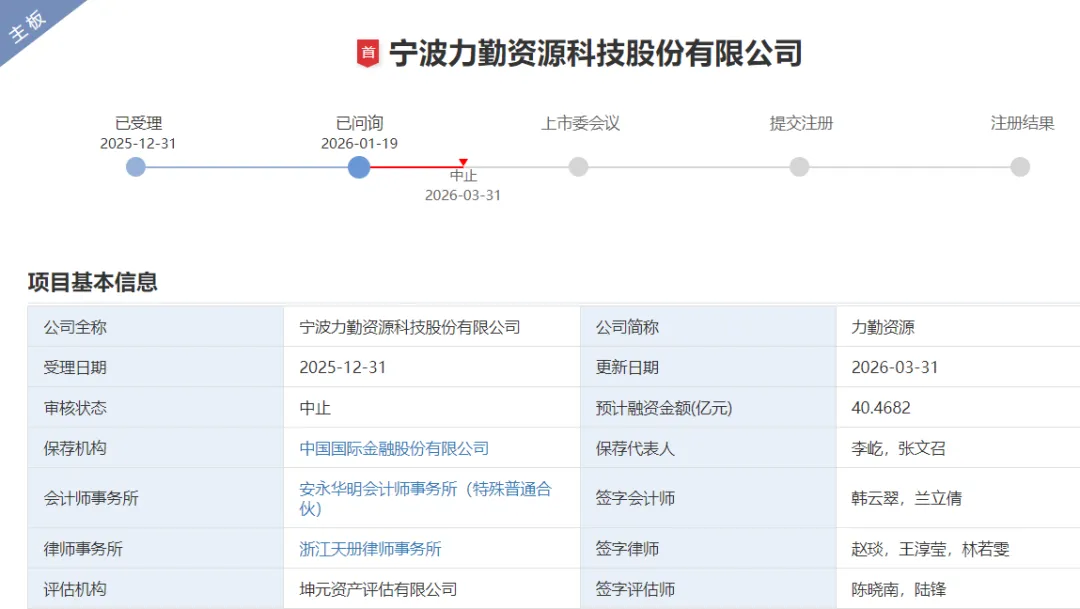Click the 保荐代表人 label cell
Screen dimensions: 1080x609
pos(708,448)
